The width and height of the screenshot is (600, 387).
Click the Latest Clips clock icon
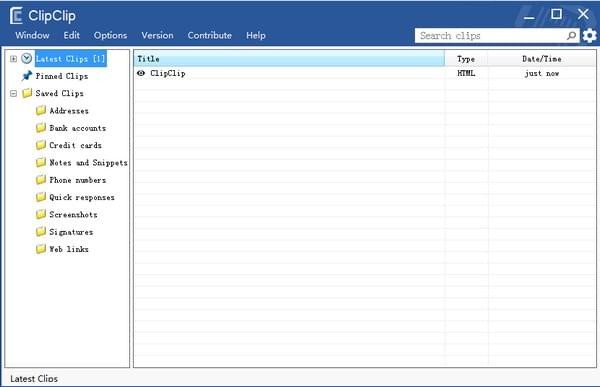(x=26, y=59)
